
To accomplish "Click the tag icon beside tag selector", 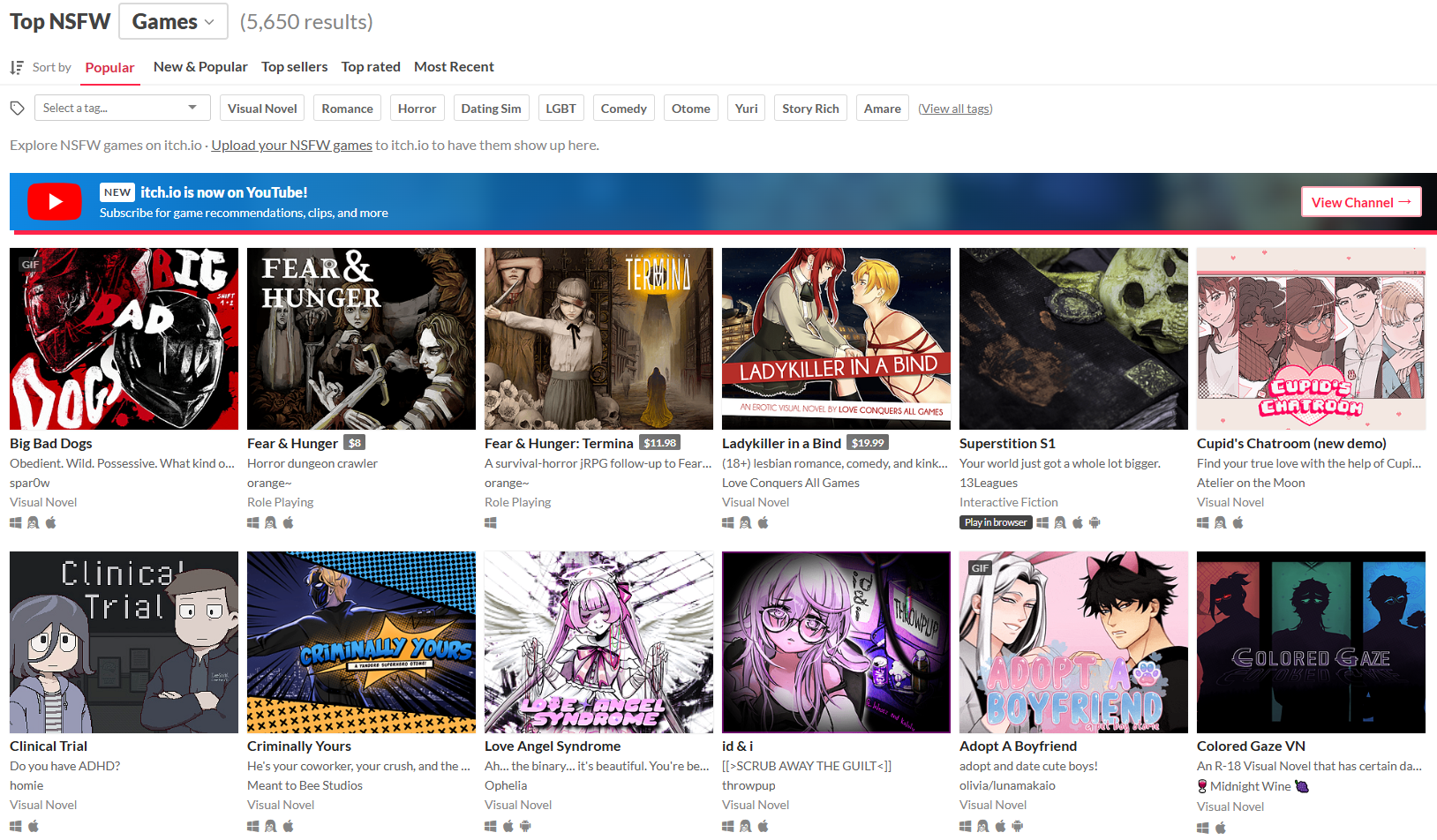I will coord(17,108).
